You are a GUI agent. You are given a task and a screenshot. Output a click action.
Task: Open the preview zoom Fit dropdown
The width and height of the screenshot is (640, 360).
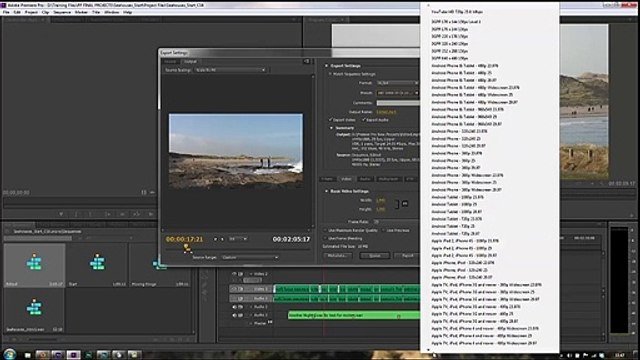(x=238, y=239)
